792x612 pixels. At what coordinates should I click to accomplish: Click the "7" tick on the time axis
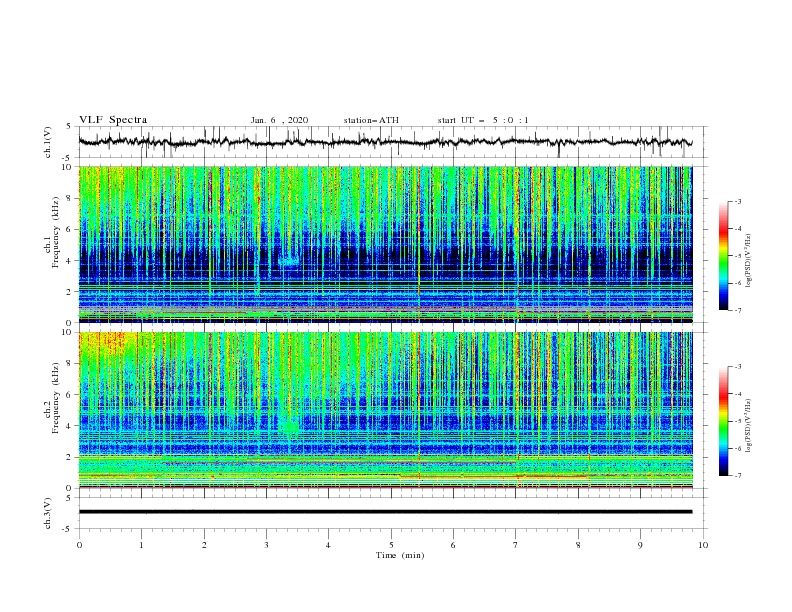pos(516,545)
